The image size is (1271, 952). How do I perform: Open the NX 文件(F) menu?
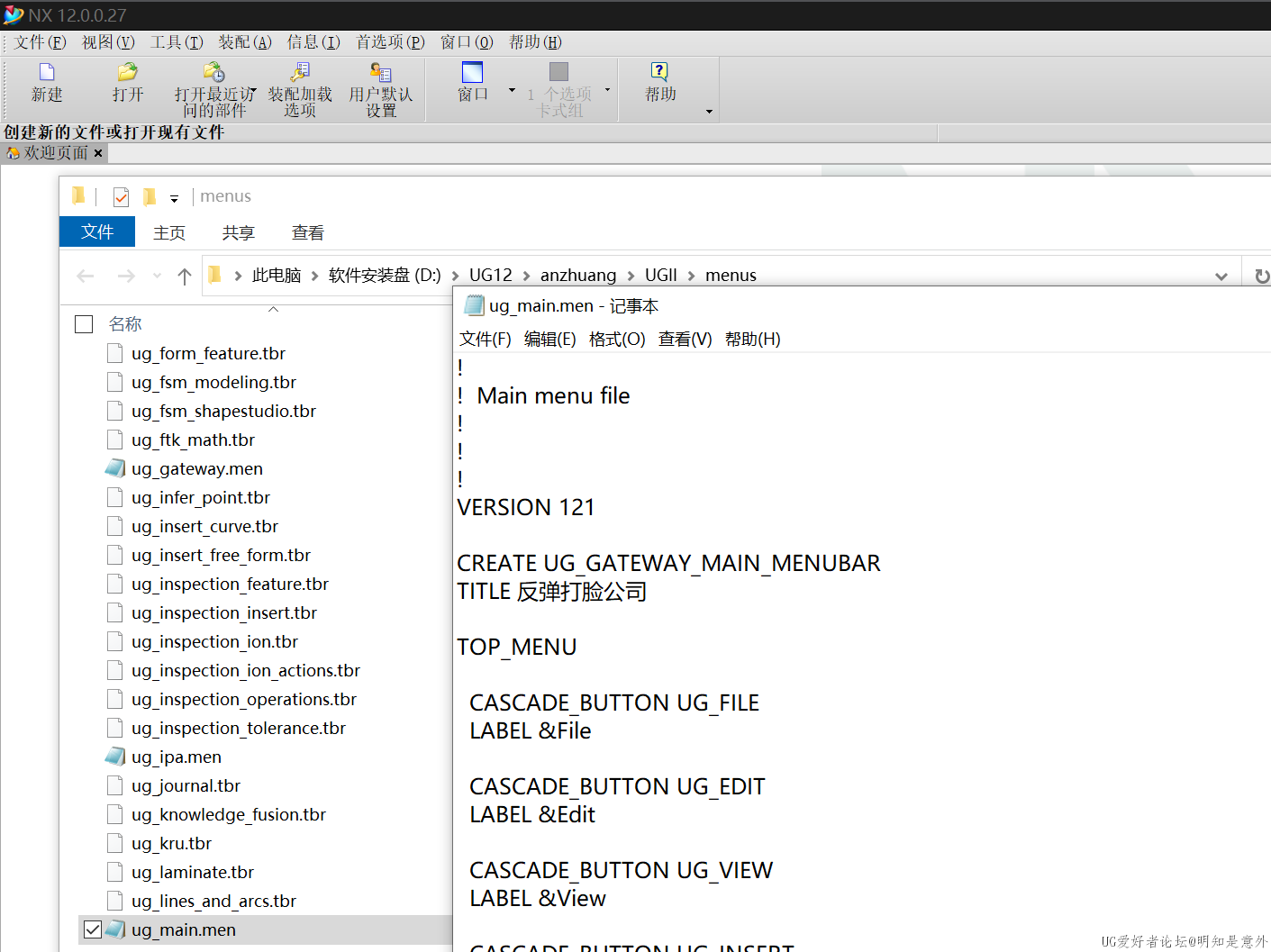point(41,42)
